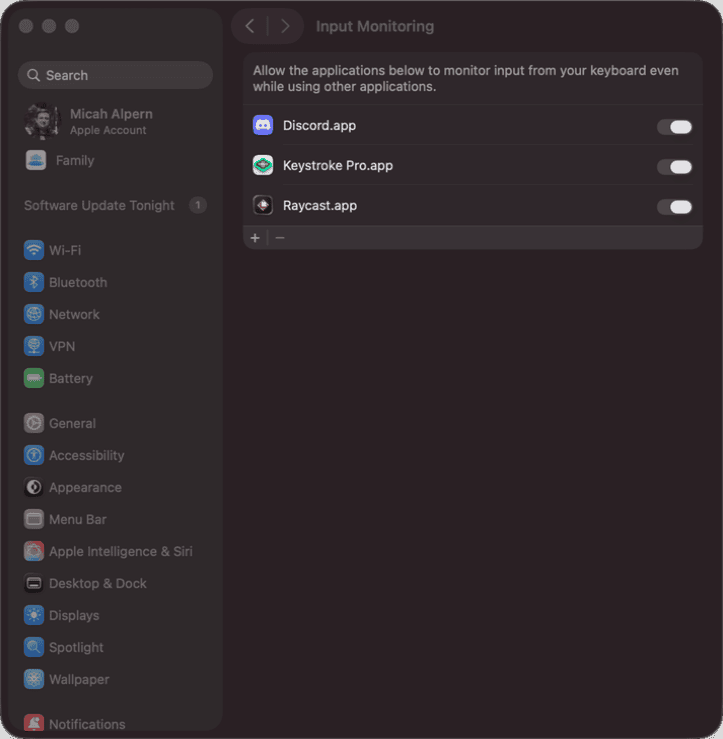Image resolution: width=723 pixels, height=739 pixels.
Task: Open the Battery icon in sidebar
Action: pos(34,378)
